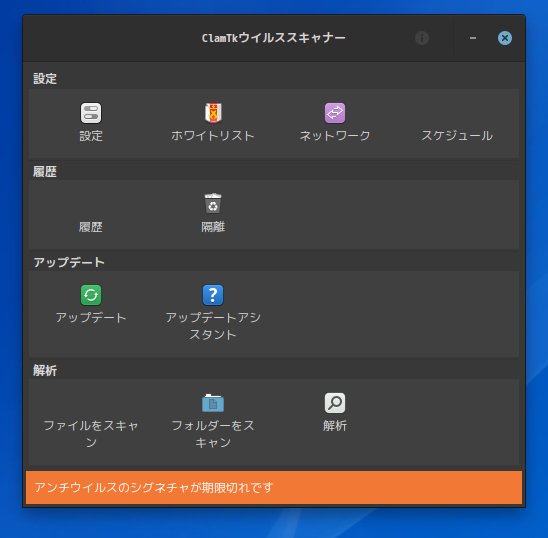Click the ネットワーク label text
Screen dimensions: 548x538
(335, 136)
